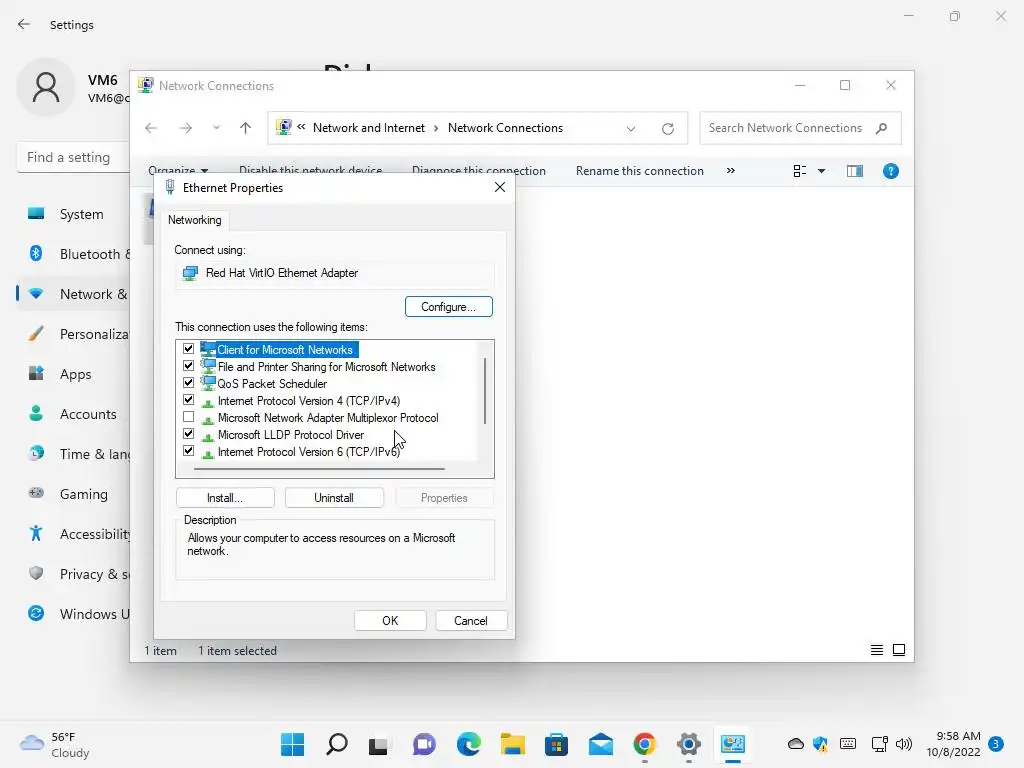
Task: Click volume icon in system tray
Action: pos(904,744)
